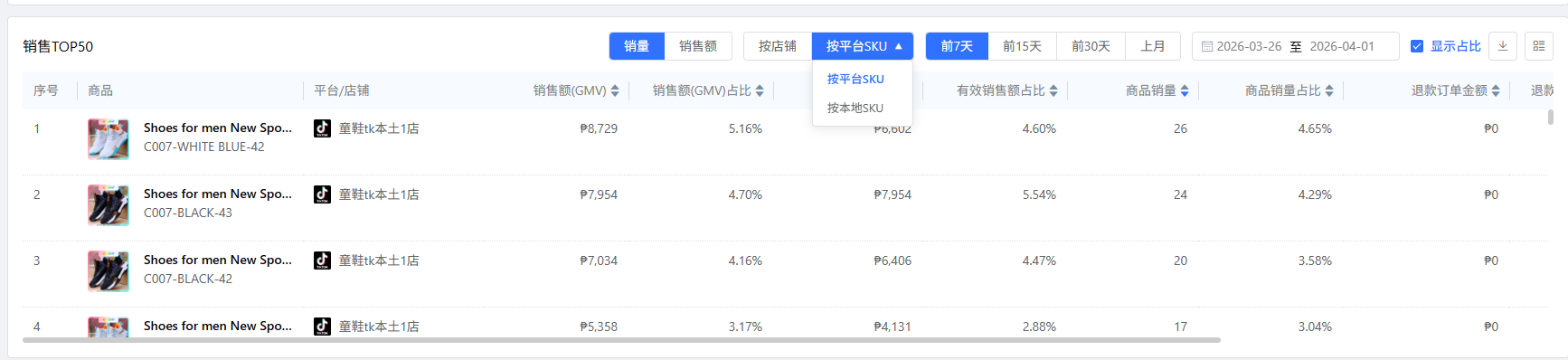Image resolution: width=1568 pixels, height=360 pixels.
Task: Sort by 商品销量 column arrows
Action: pyautogui.click(x=1185, y=90)
